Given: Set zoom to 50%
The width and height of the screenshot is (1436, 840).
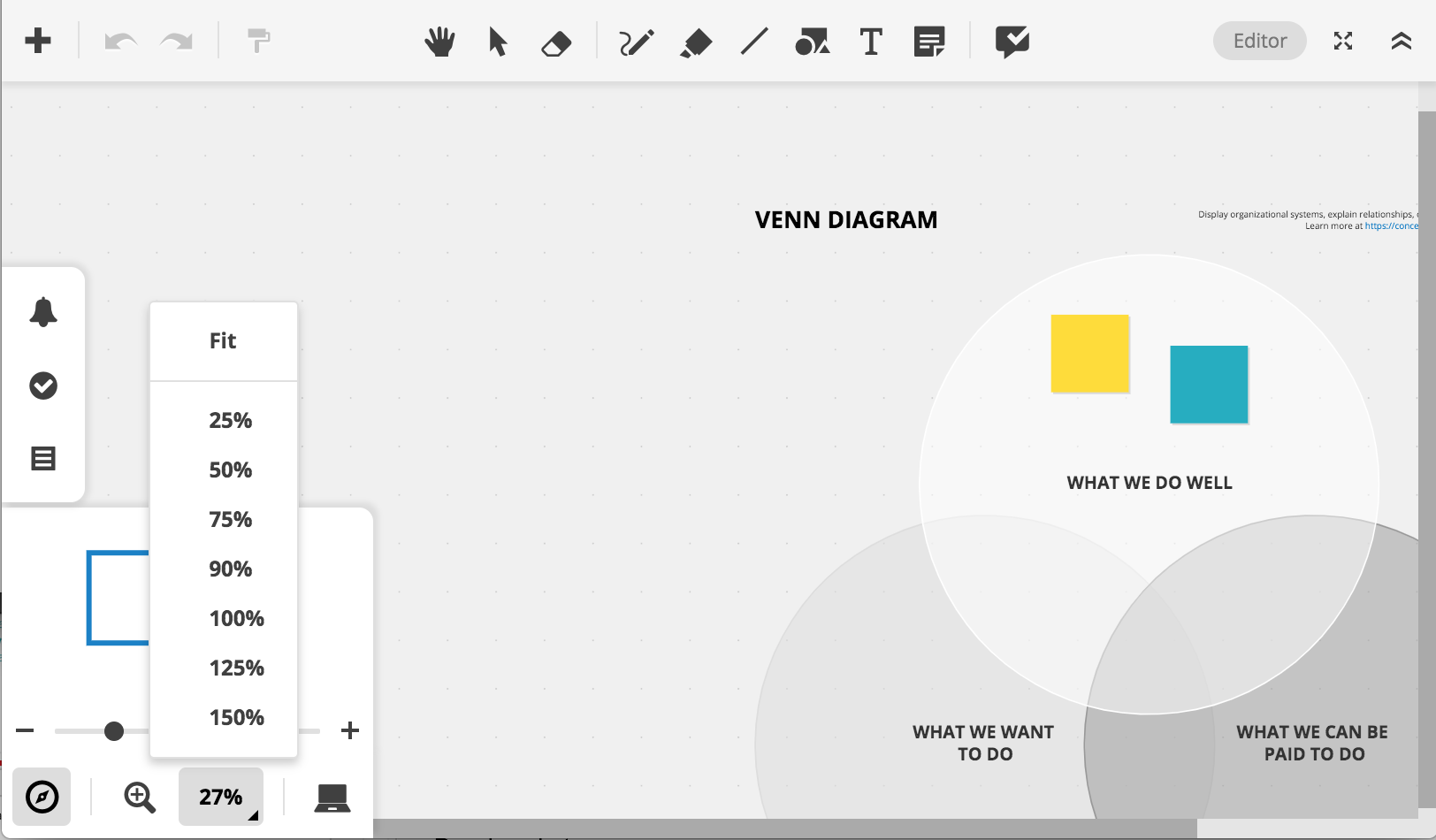Looking at the screenshot, I should click(230, 470).
